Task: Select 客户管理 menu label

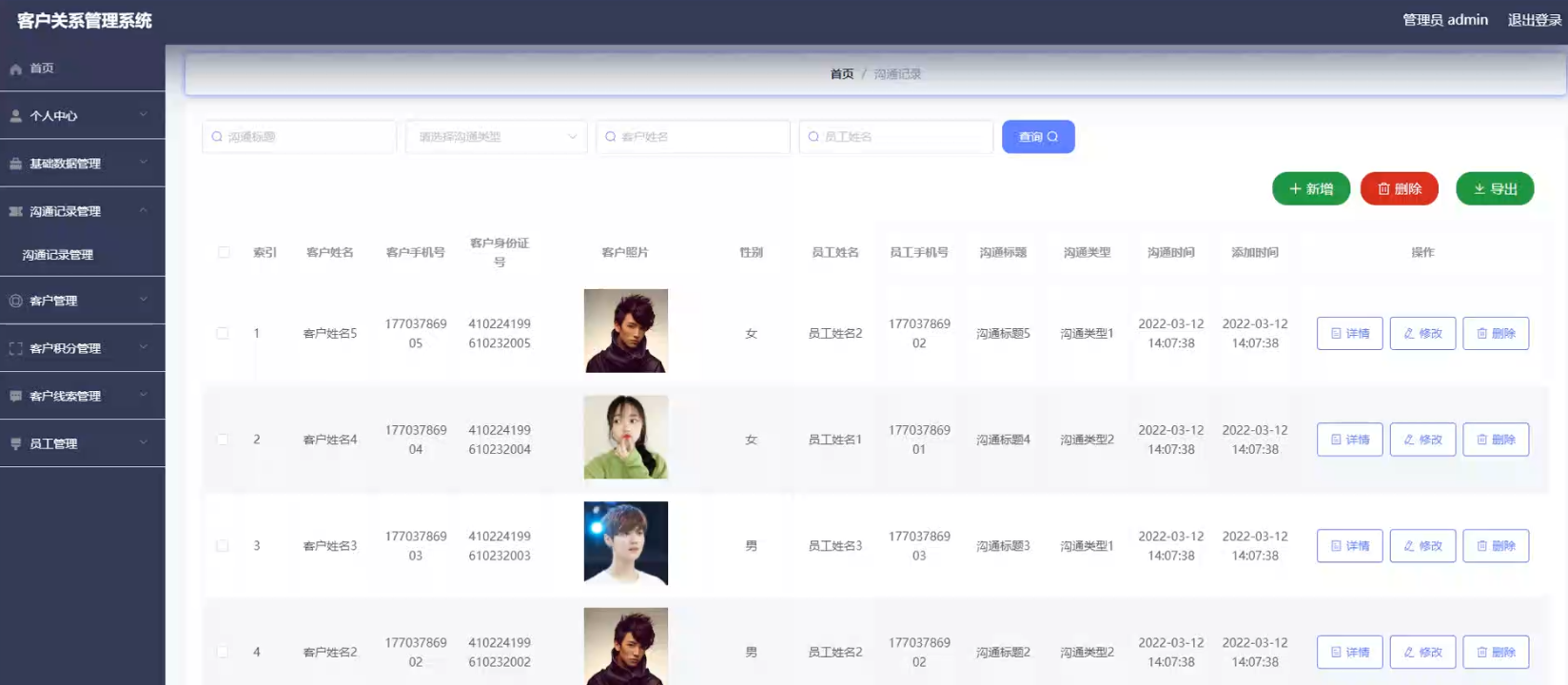Action: click(x=53, y=301)
